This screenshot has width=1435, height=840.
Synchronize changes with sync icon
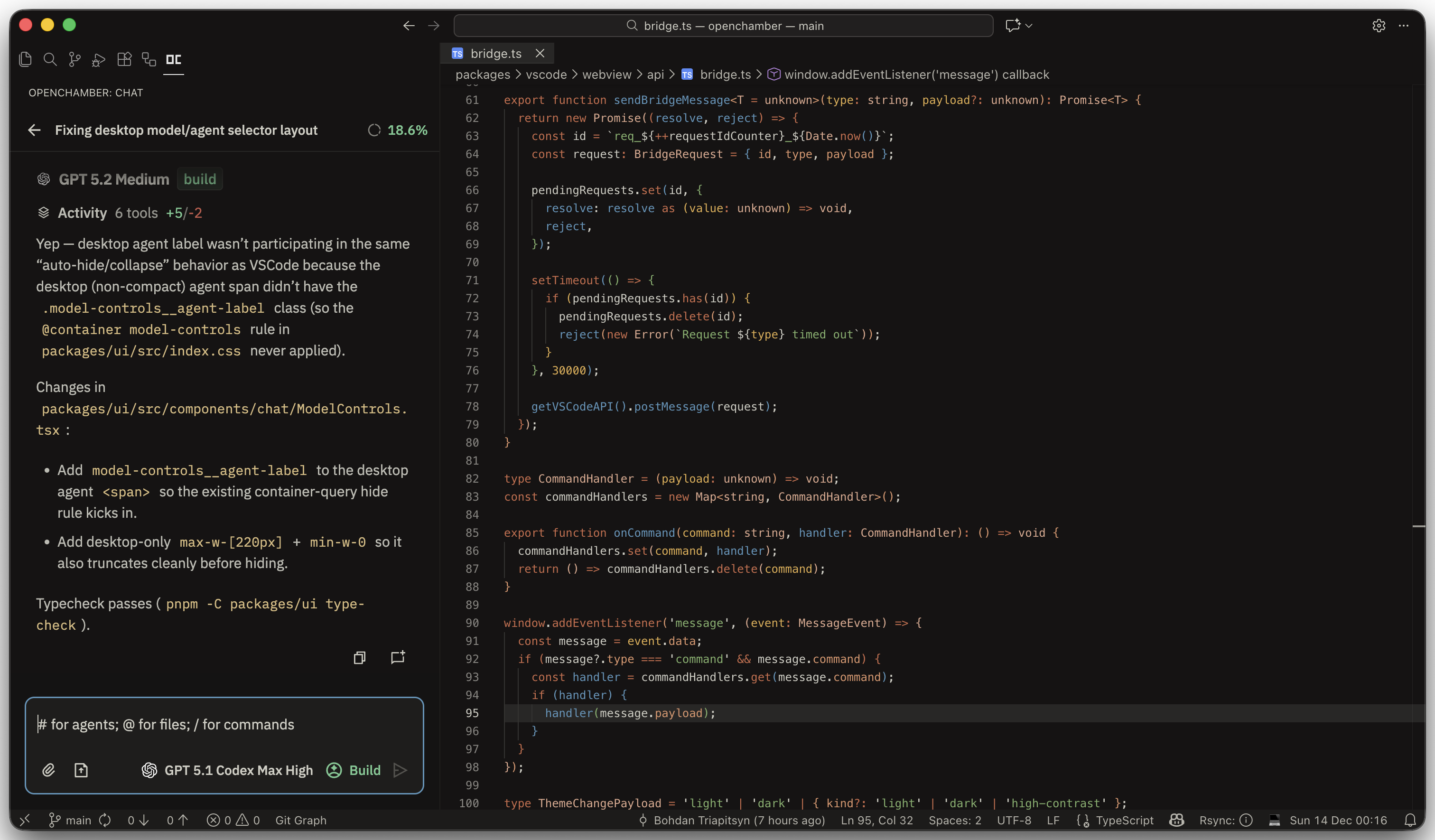[105, 820]
